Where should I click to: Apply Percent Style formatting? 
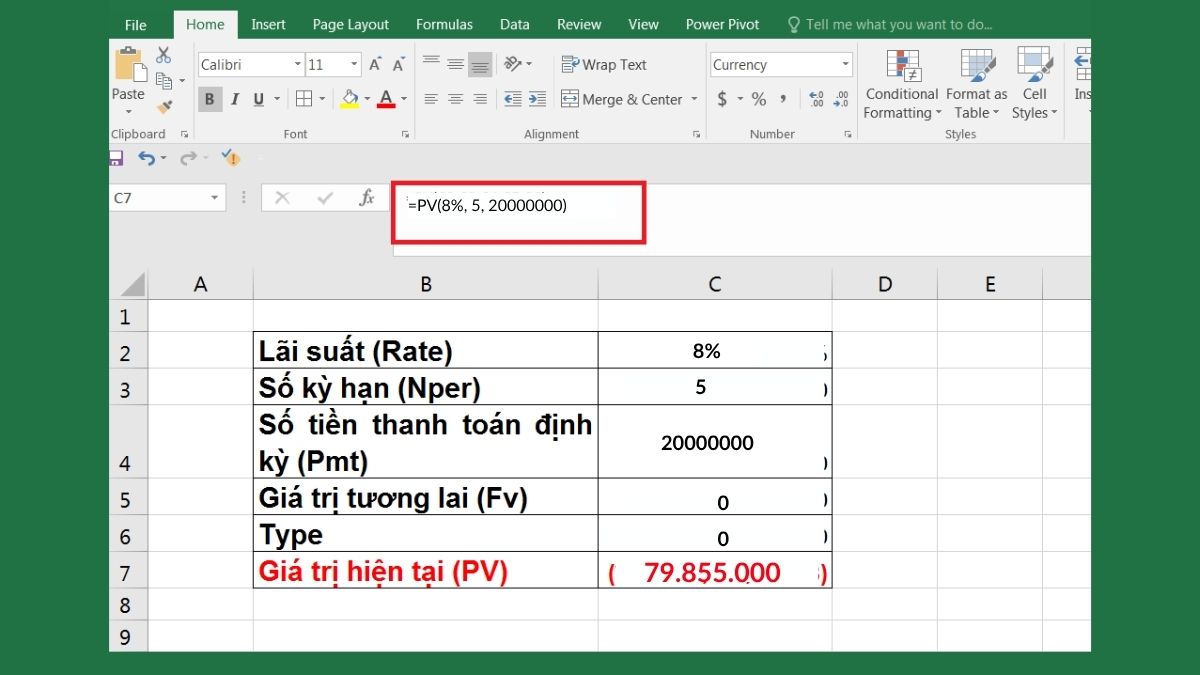tap(758, 99)
